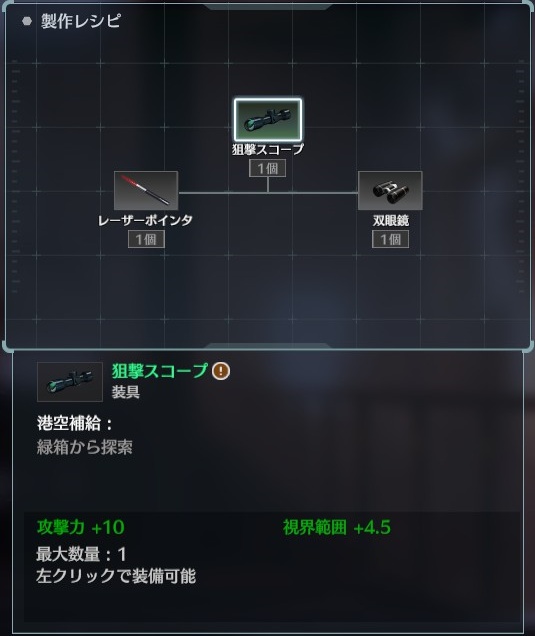Click the orange exclamation warning icon
The image size is (535, 636).
point(221,371)
